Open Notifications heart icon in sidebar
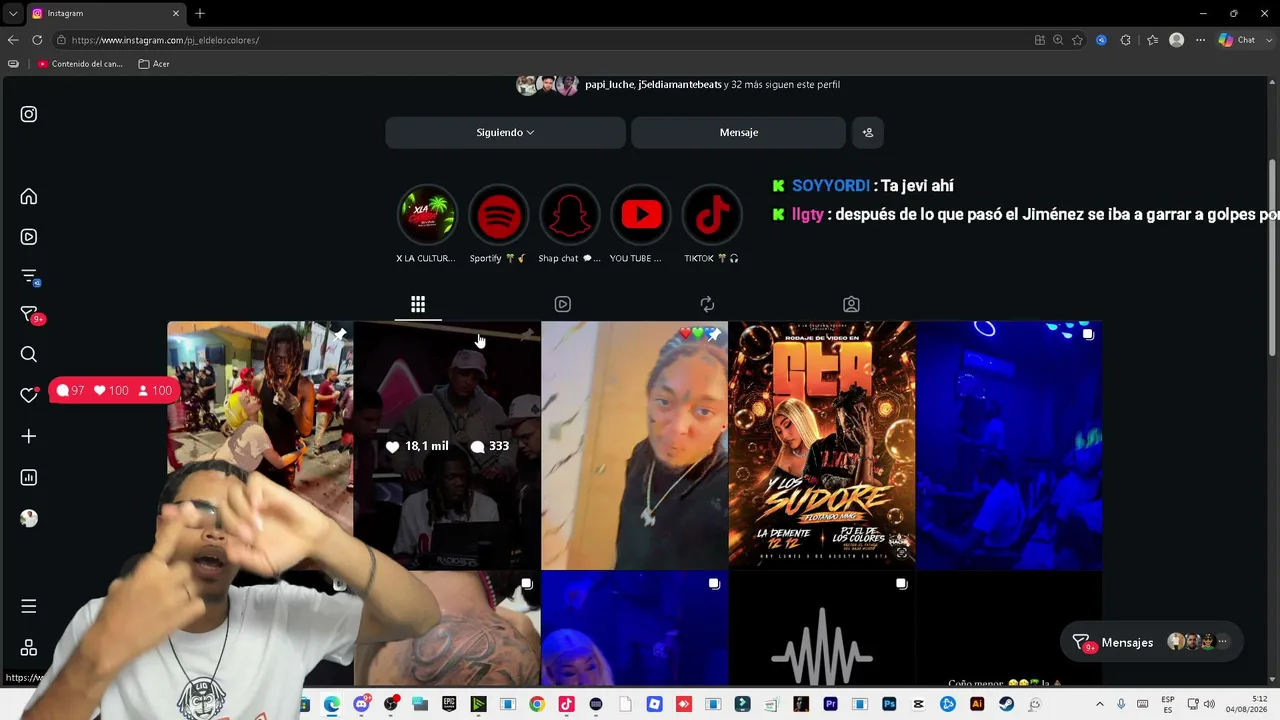 (x=29, y=395)
